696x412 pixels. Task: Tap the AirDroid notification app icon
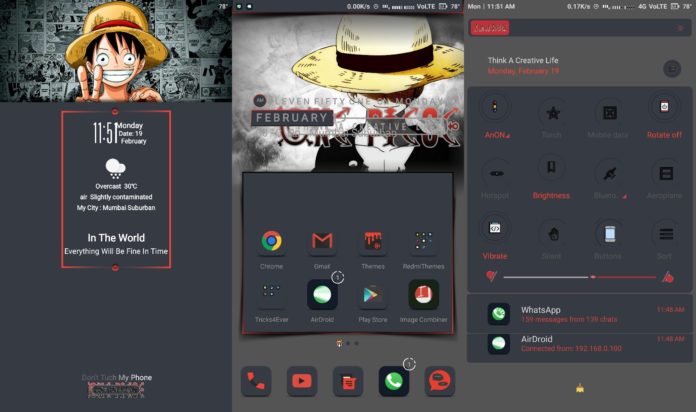pos(498,343)
